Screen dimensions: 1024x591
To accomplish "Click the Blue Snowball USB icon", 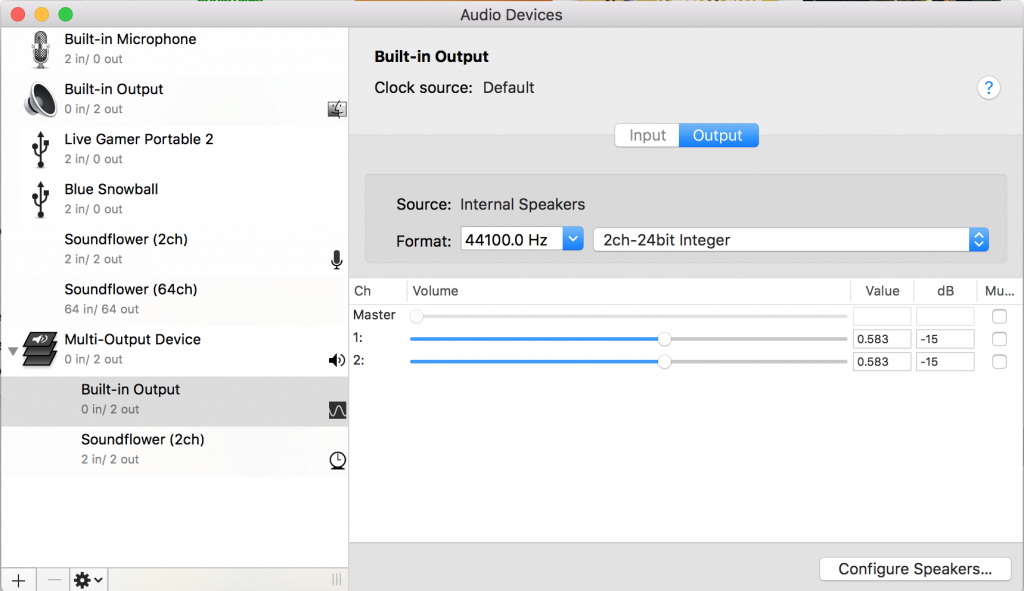I will [x=40, y=200].
